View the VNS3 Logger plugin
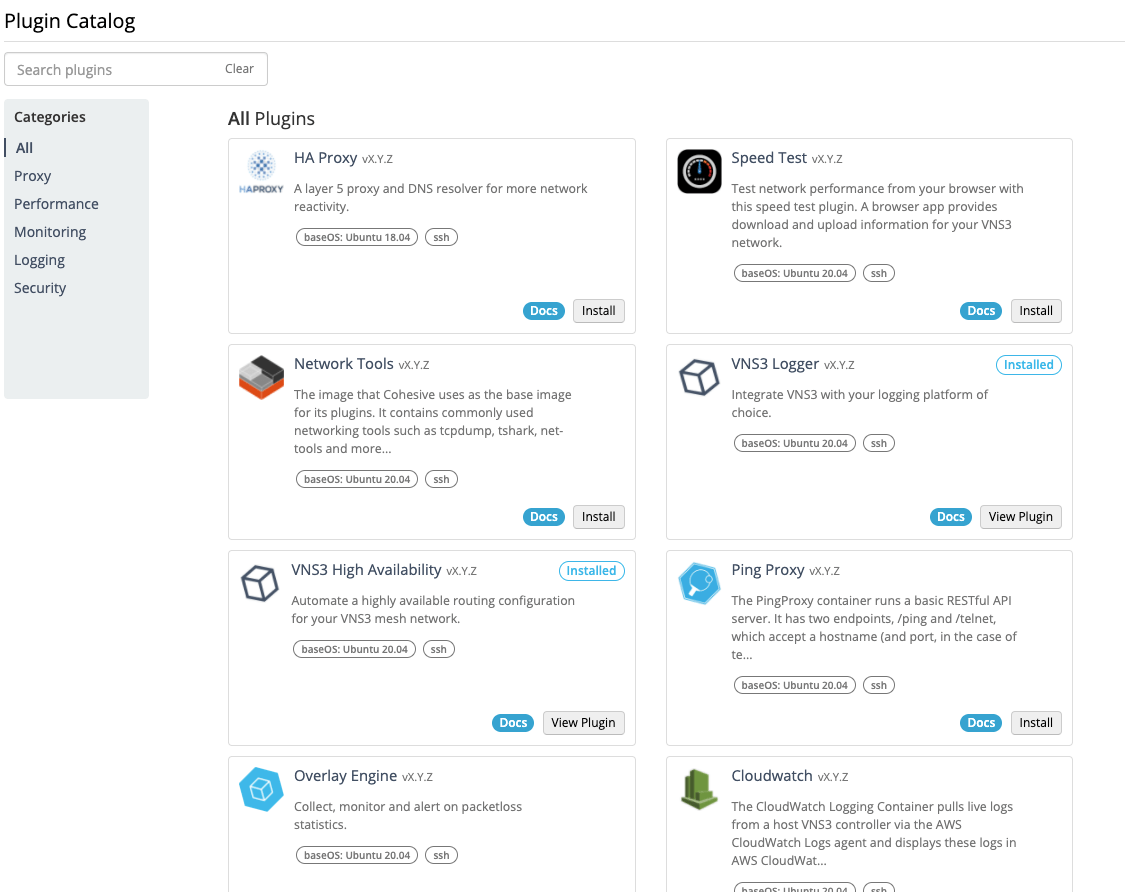This screenshot has height=892, width=1125. (x=1021, y=517)
